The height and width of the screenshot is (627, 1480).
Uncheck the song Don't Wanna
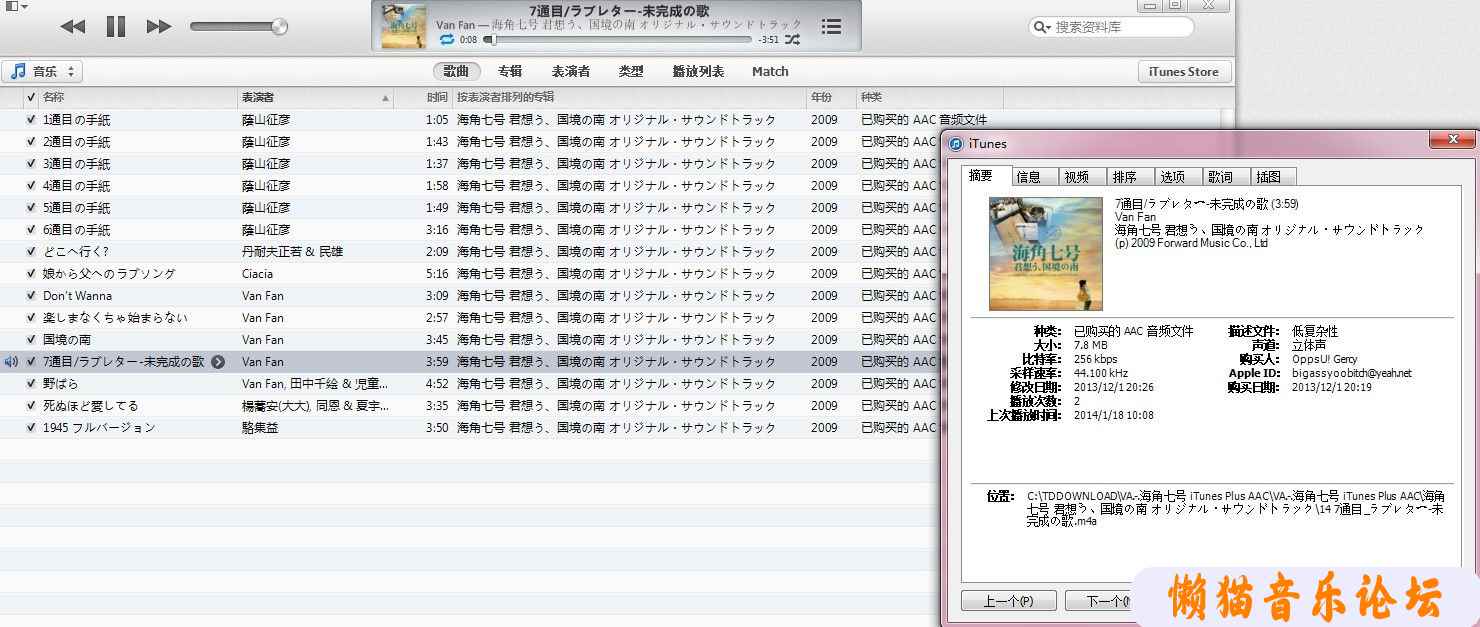(x=31, y=296)
